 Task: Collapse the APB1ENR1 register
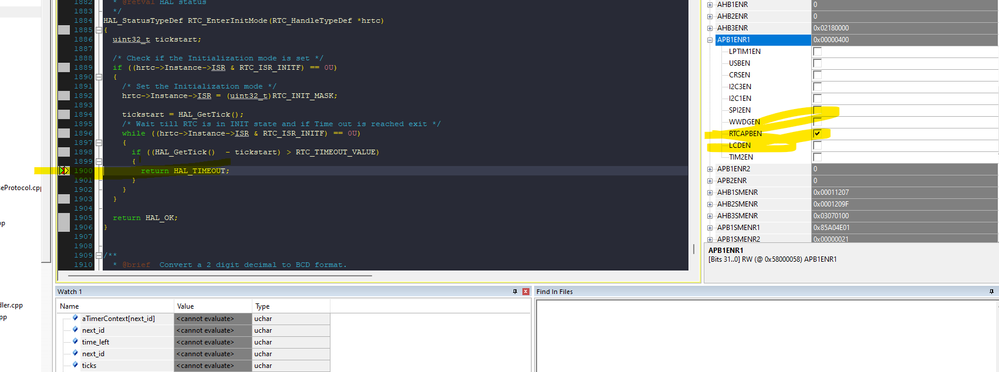click(x=710, y=39)
